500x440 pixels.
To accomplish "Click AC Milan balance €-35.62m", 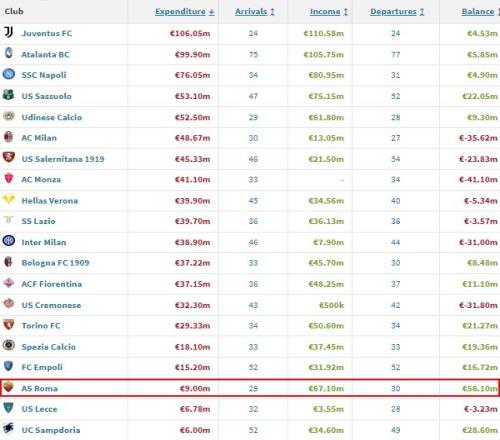I will tap(478, 138).
